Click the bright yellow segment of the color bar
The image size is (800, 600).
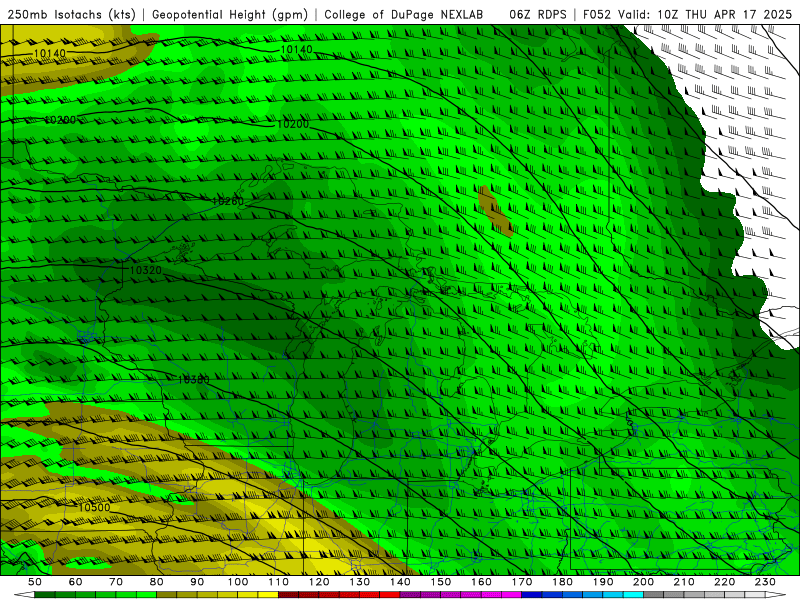(x=268, y=595)
